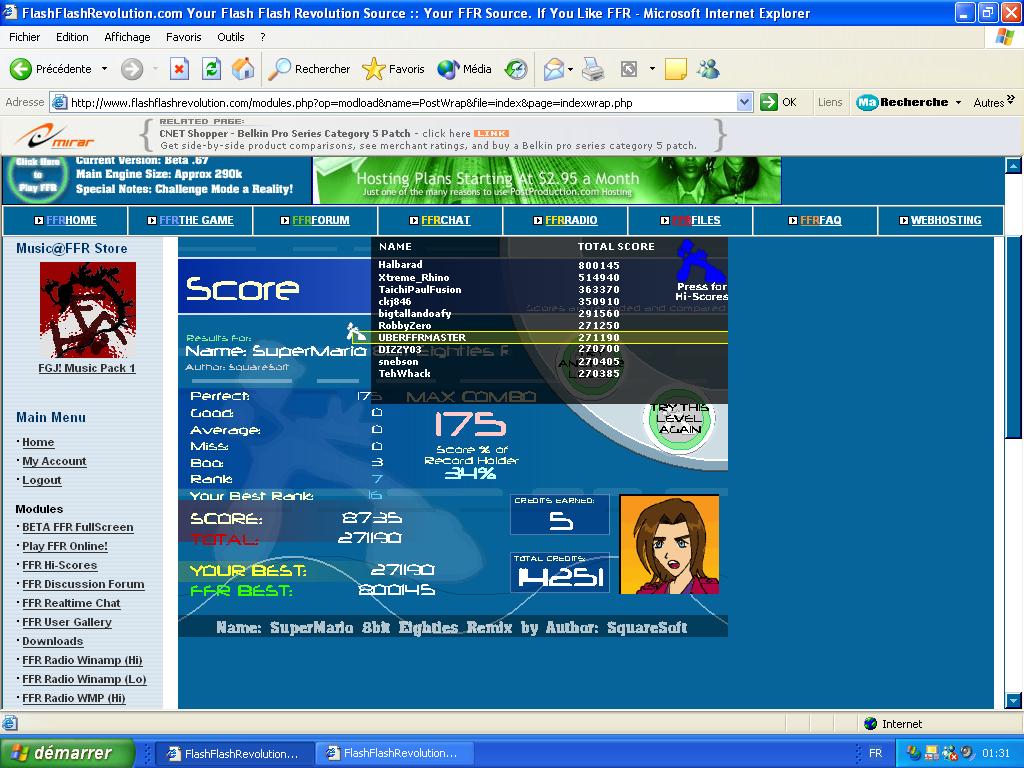Screen dimensions: 1024x768
Task: Open the FGJ! Music Pack 1 album image
Action: [x=88, y=310]
